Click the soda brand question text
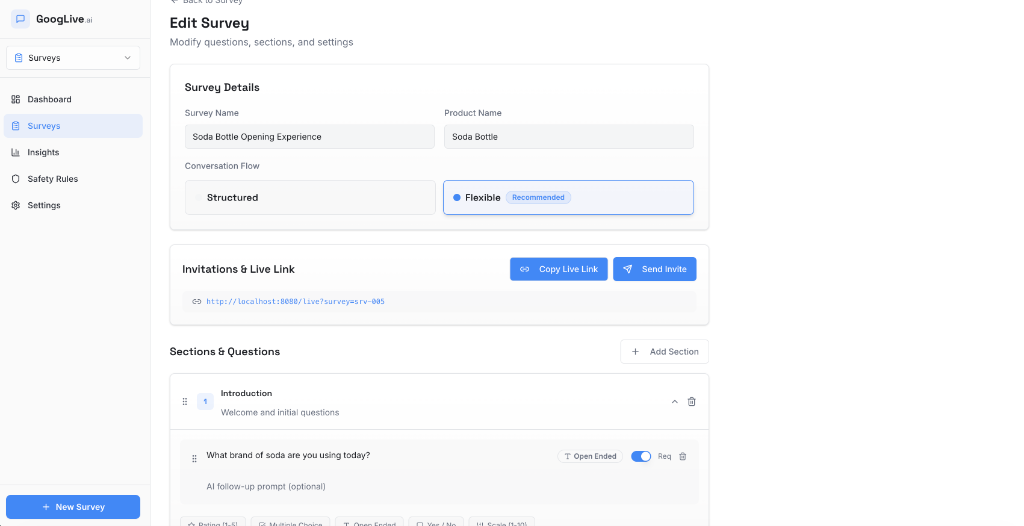 [x=288, y=455]
